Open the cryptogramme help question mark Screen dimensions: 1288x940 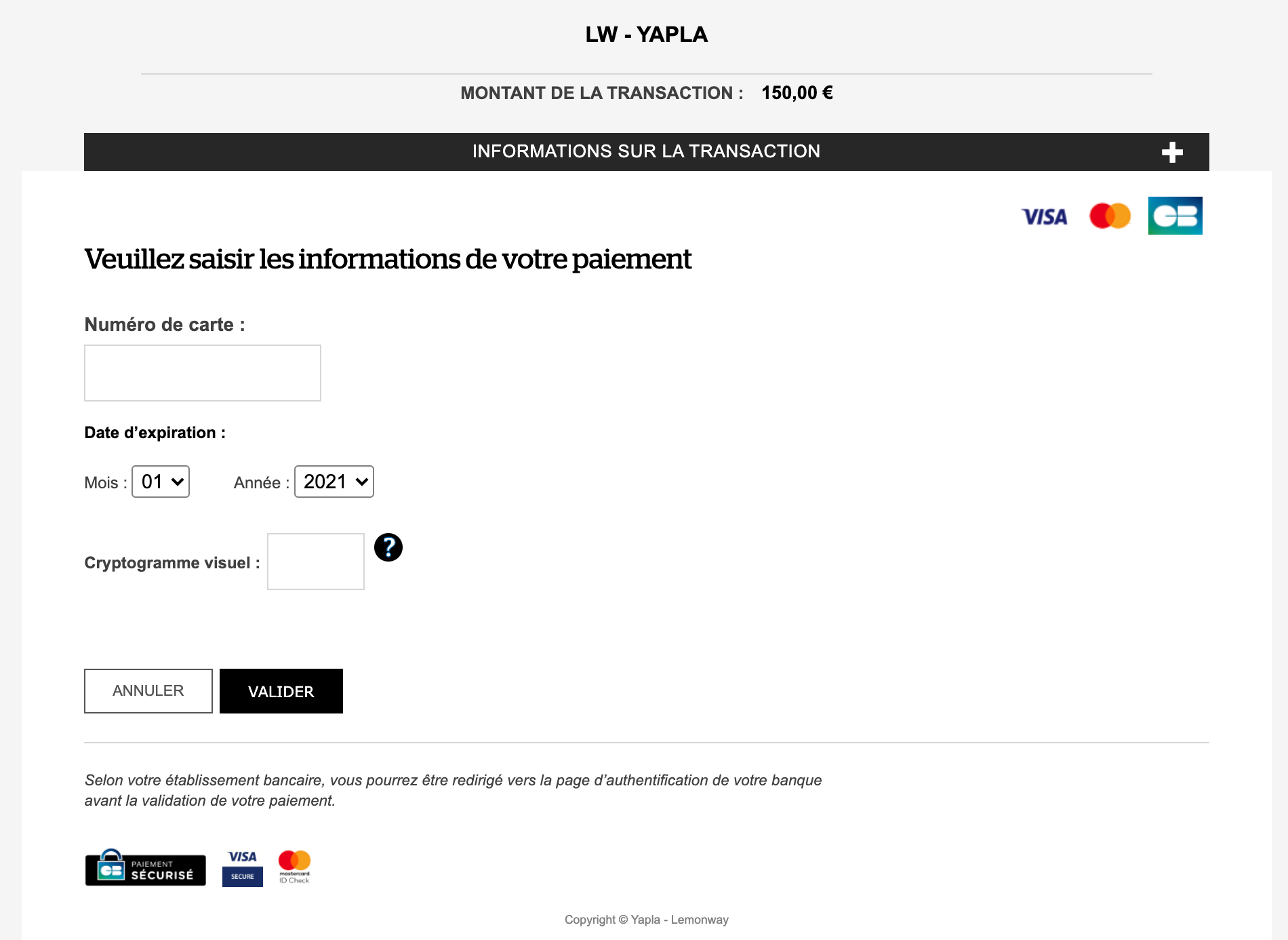(x=388, y=547)
